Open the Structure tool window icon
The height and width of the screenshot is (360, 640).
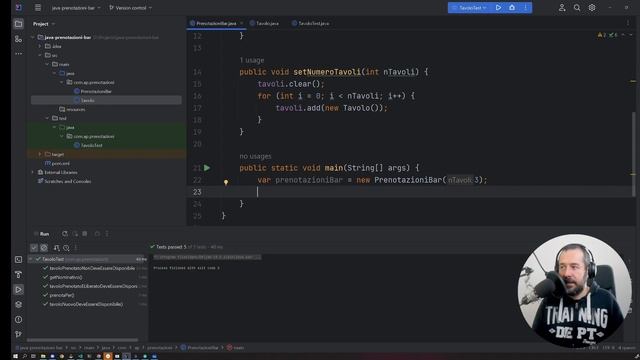point(18,39)
